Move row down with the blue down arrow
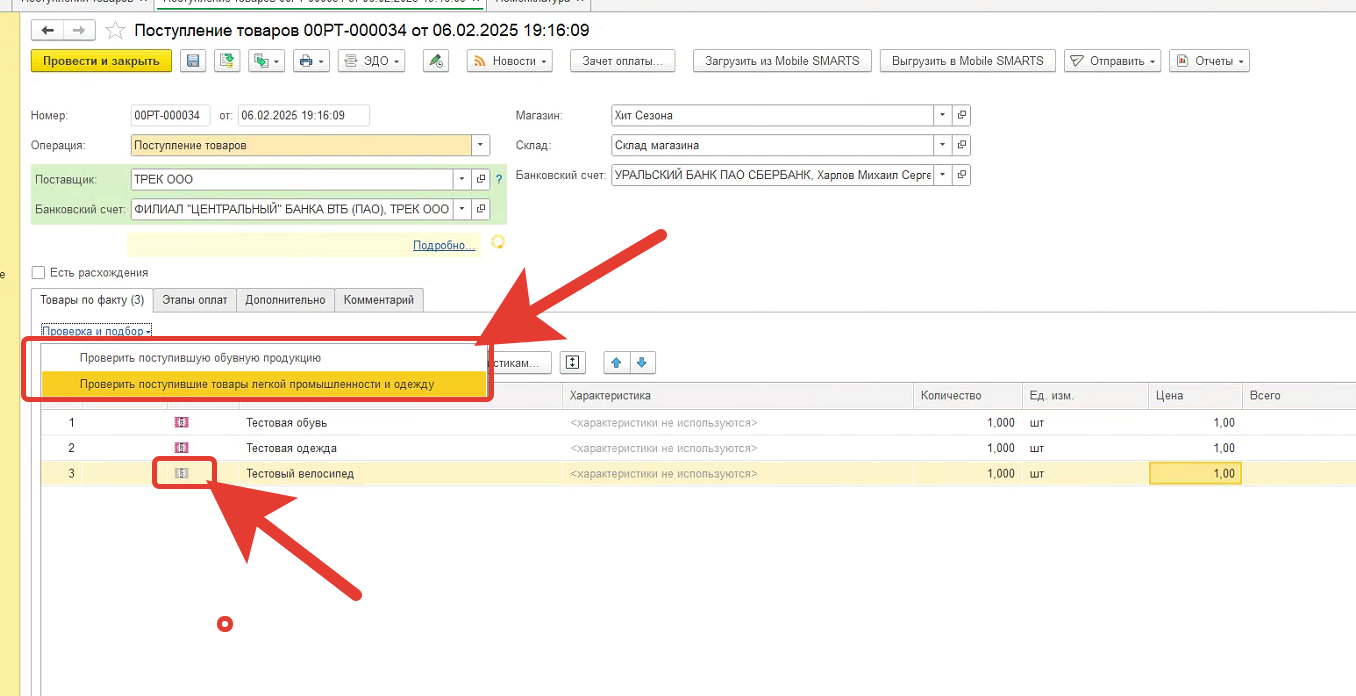This screenshot has height=696, width=1356. (x=641, y=362)
